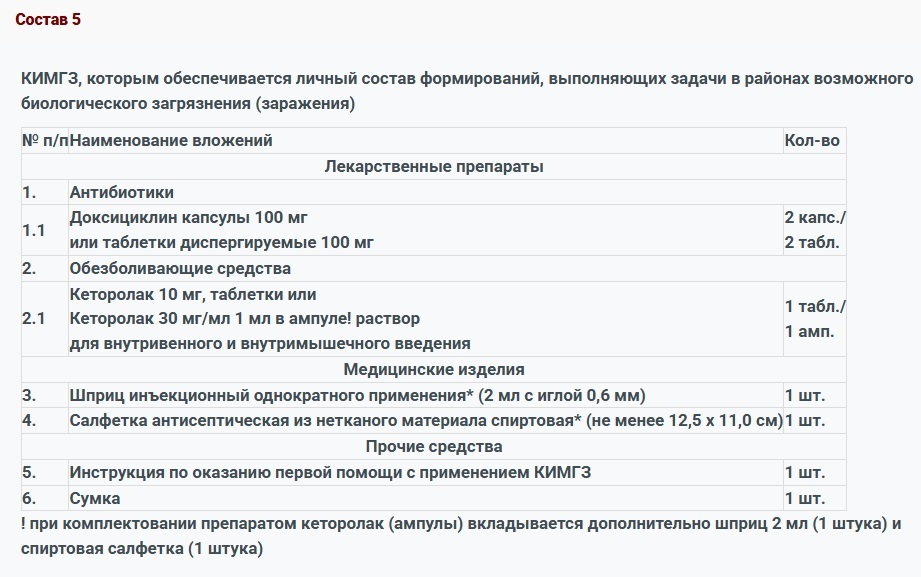This screenshot has height=577, width=921.
Task: Click the 'Состав 5' heading
Action: [x=48, y=20]
